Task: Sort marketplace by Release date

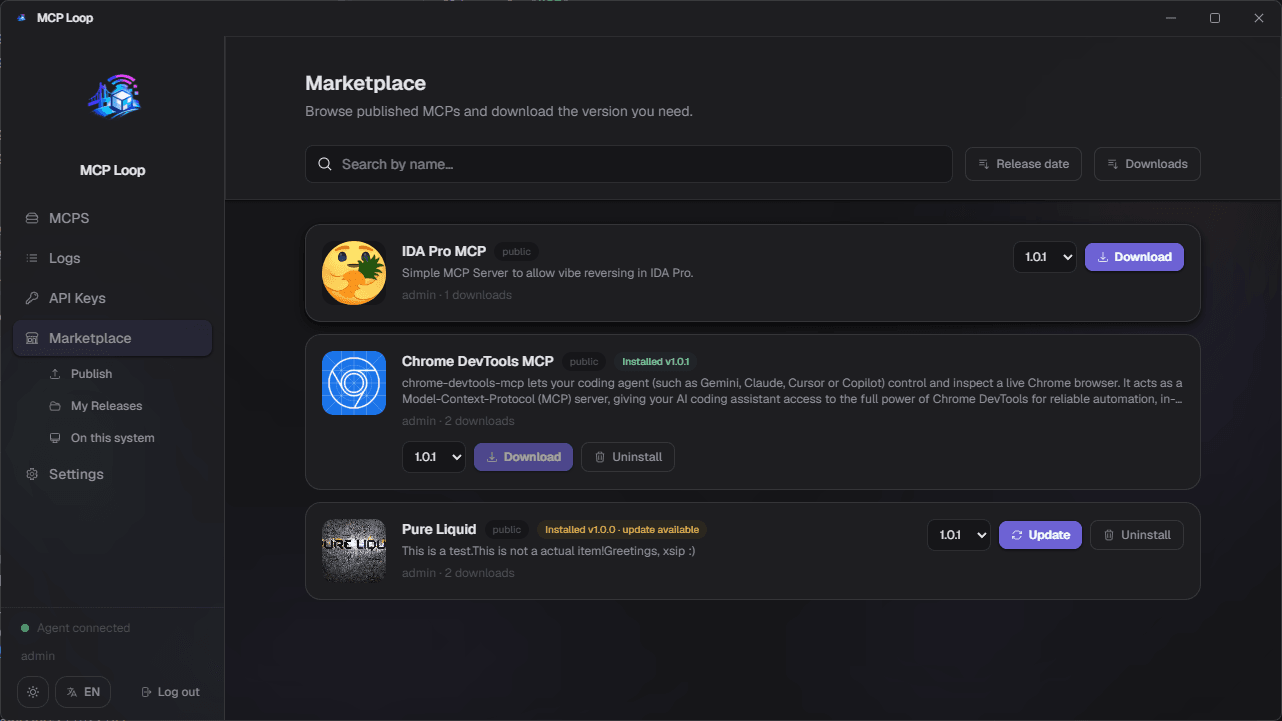Action: coord(1023,164)
